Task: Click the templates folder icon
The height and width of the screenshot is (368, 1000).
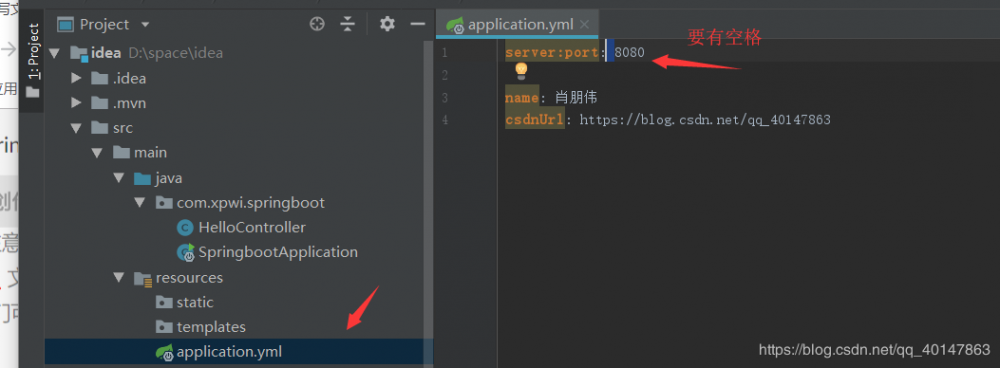Action: [164, 327]
